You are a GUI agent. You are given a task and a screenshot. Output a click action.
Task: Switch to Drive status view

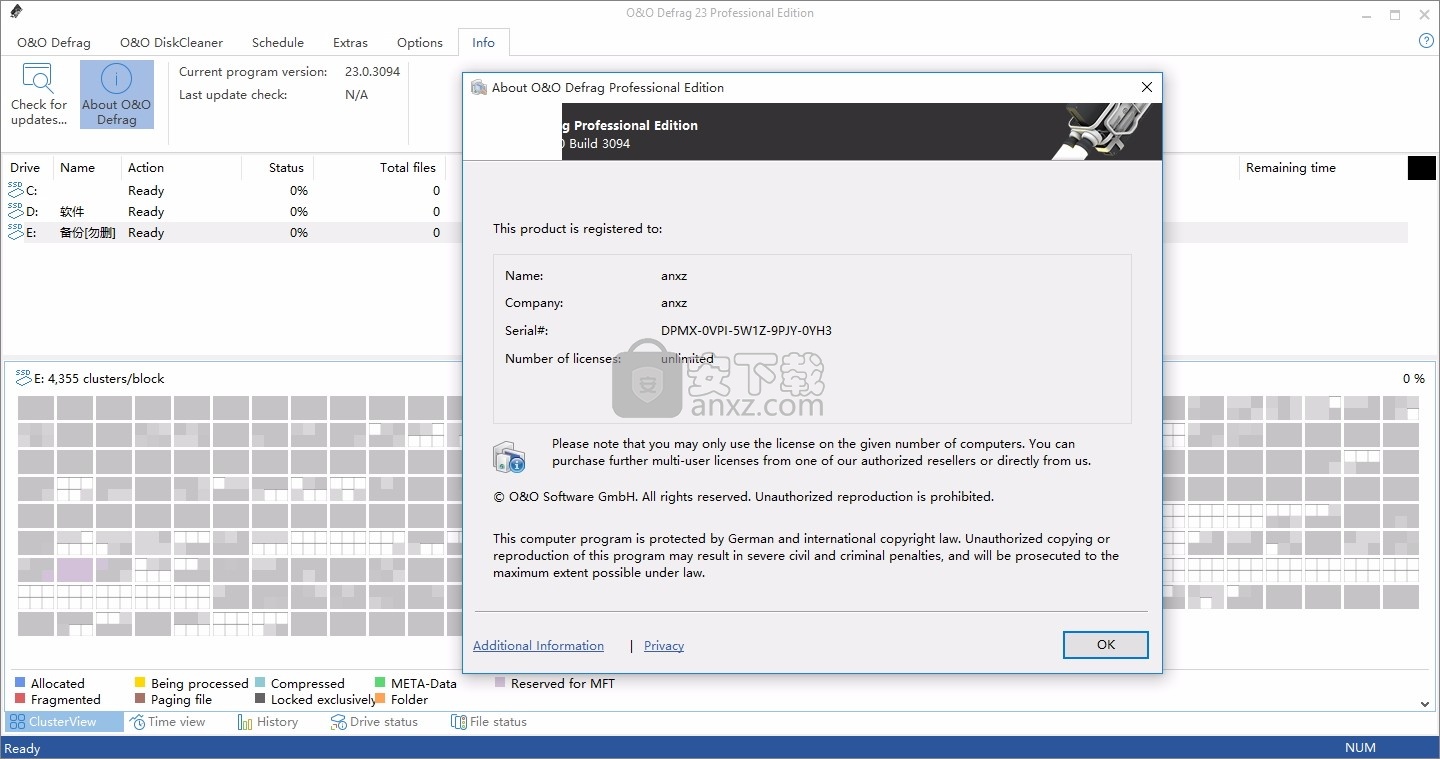tap(374, 722)
